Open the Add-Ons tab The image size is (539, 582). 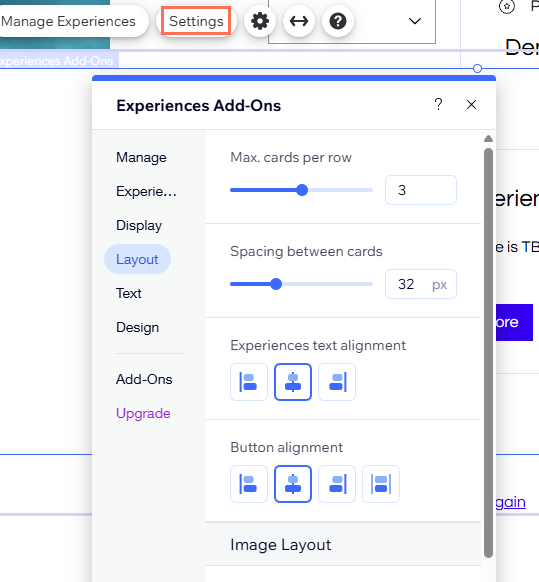coord(144,379)
